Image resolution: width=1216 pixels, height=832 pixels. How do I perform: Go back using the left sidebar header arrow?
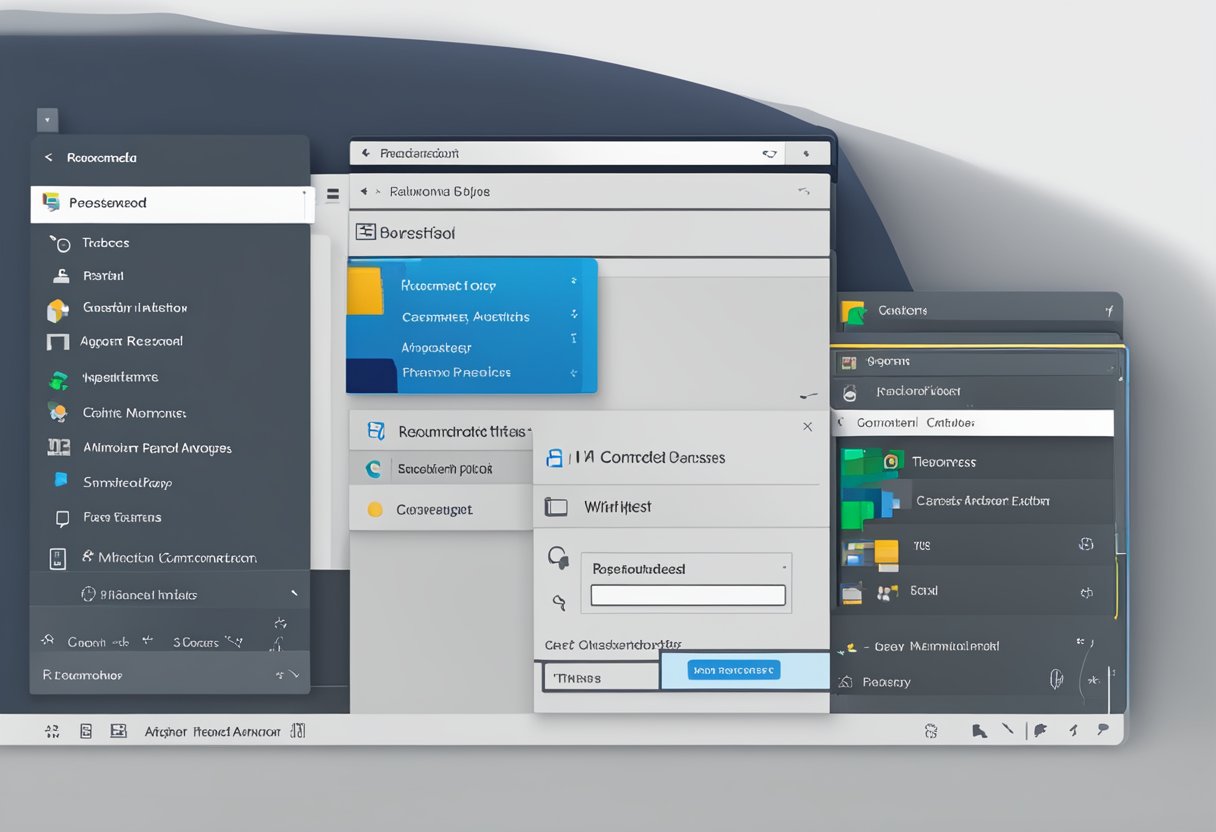[x=48, y=158]
